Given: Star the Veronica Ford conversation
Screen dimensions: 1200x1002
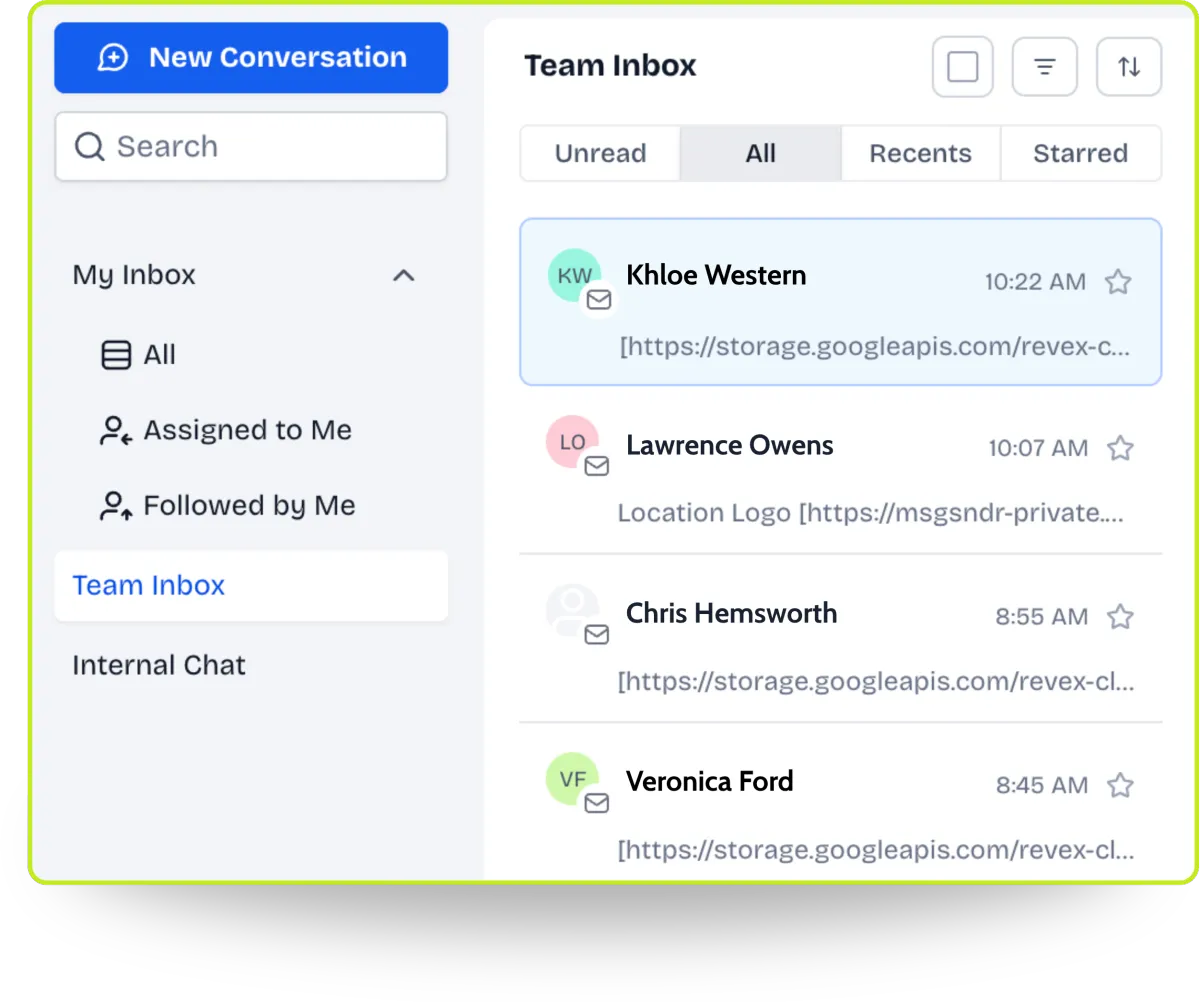Looking at the screenshot, I should [x=1121, y=785].
